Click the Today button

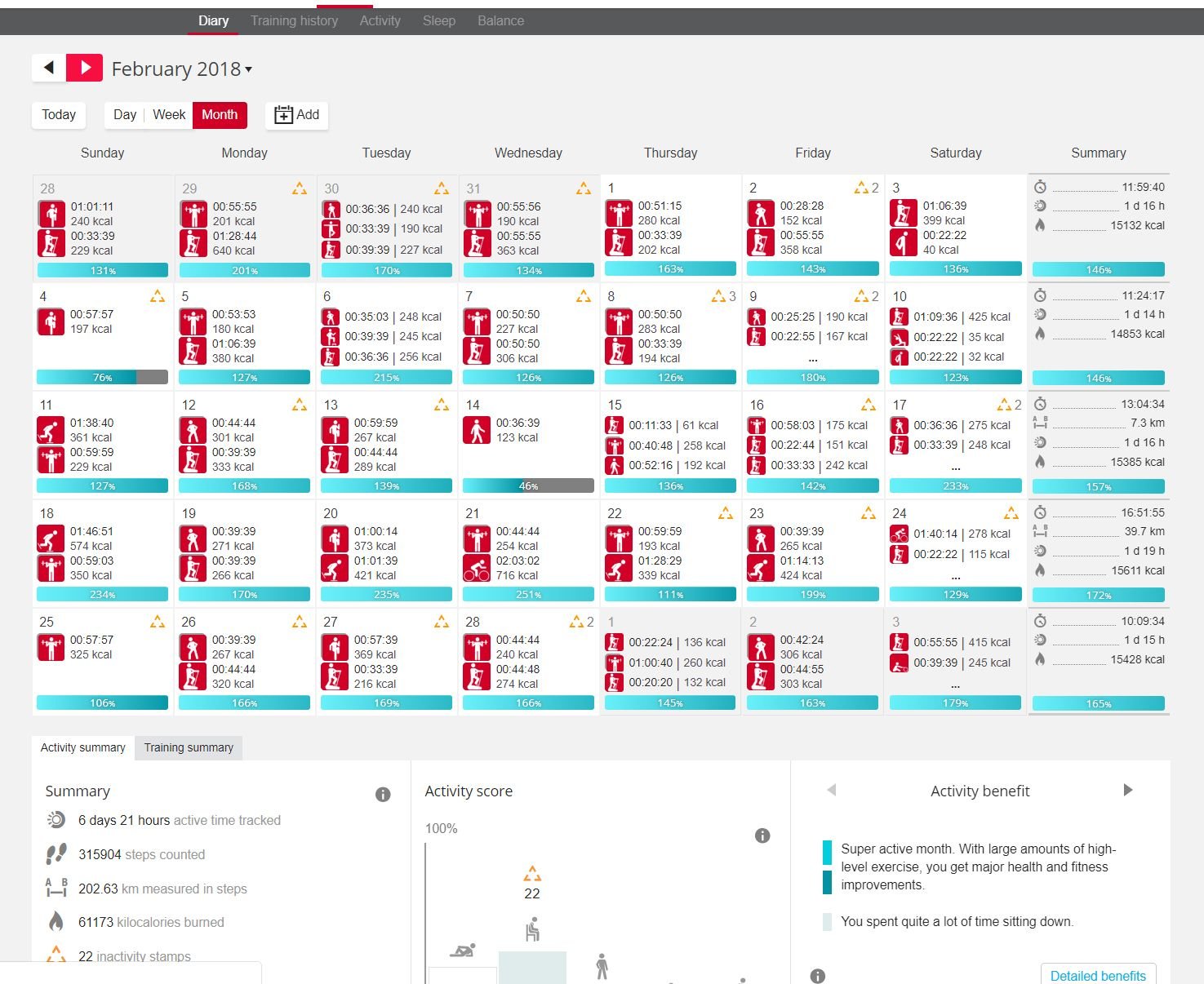[59, 115]
